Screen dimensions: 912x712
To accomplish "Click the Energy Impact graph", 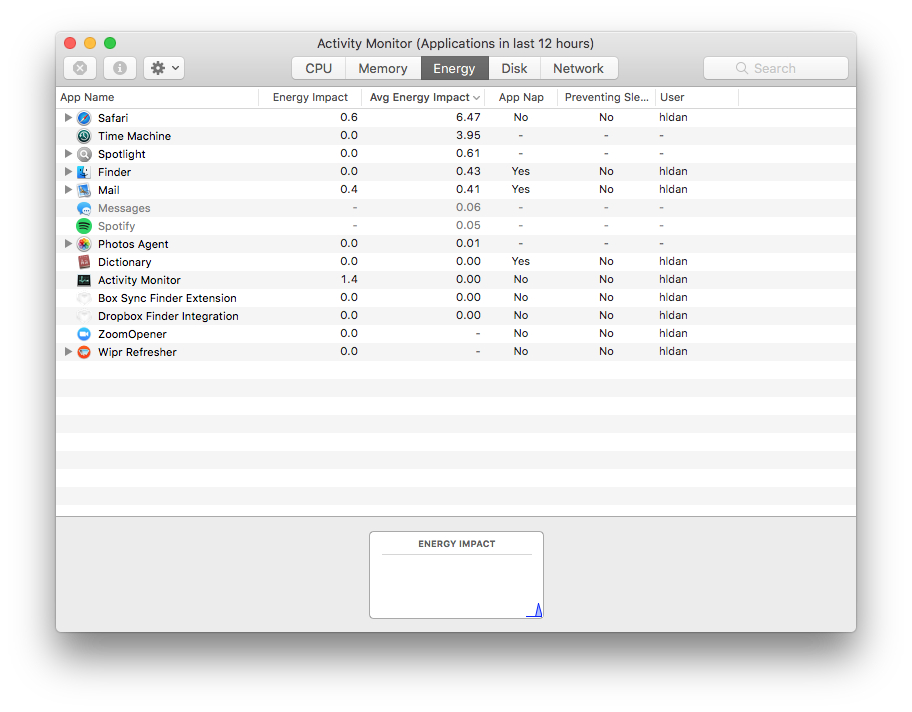I will 457,575.
